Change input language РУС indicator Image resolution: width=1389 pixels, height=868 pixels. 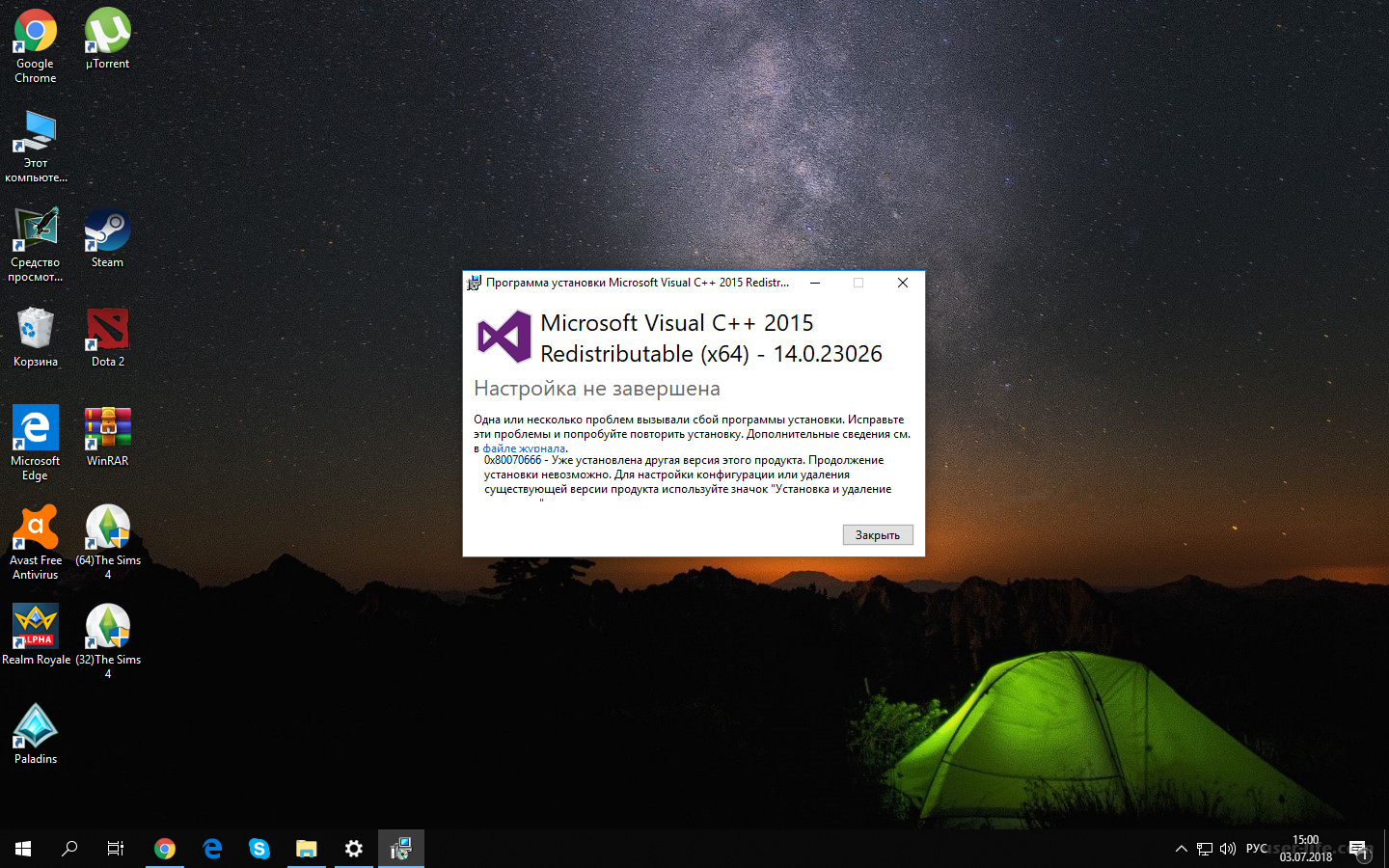(1257, 849)
